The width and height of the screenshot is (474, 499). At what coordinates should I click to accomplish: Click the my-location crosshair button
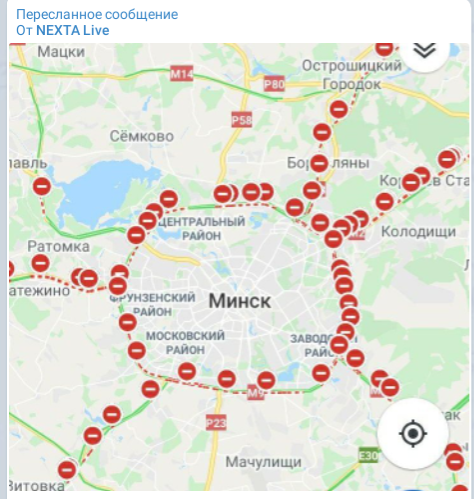pos(413,434)
